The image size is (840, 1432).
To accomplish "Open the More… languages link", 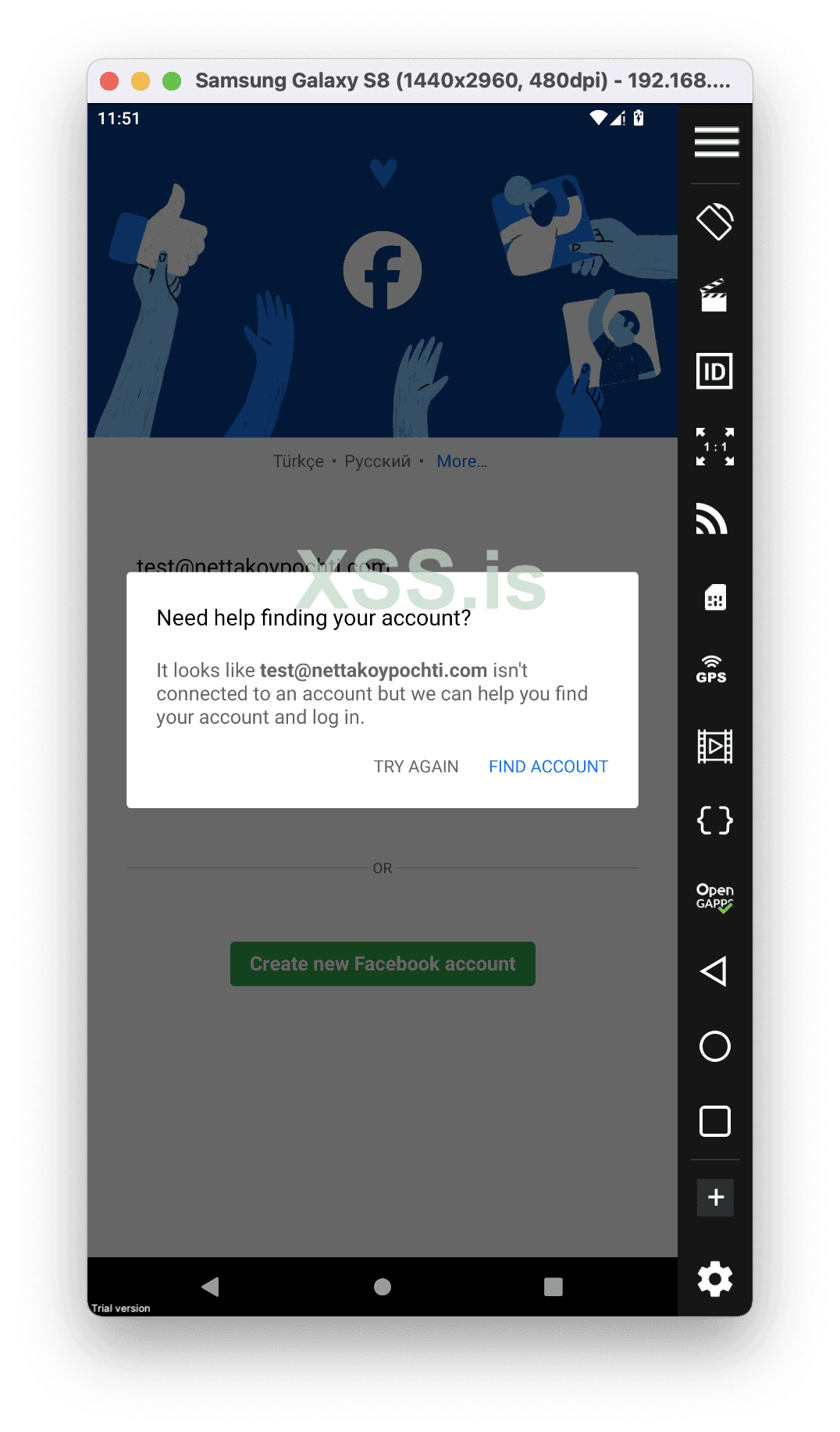I will (462, 461).
